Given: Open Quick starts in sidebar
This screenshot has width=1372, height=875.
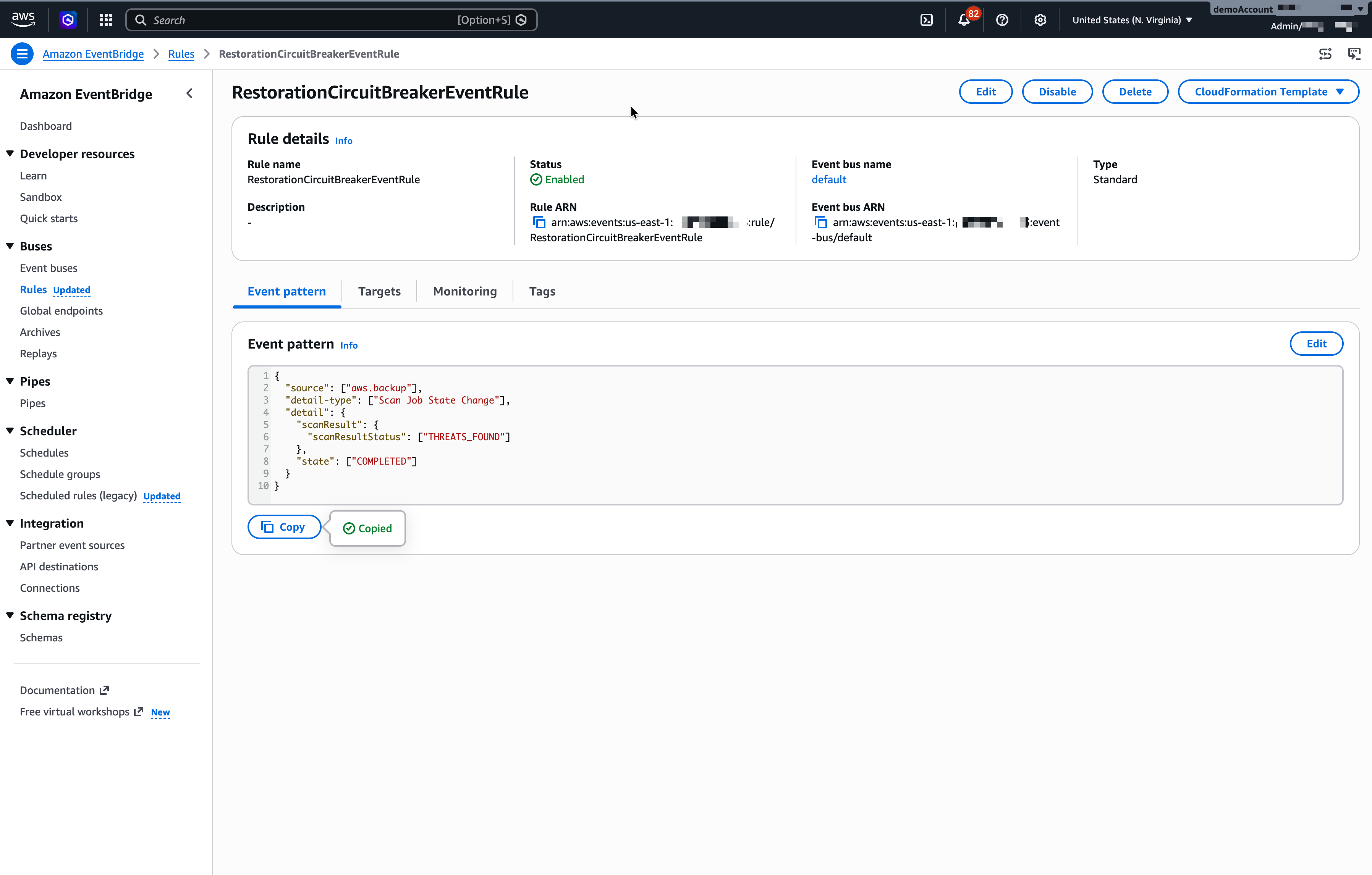Looking at the screenshot, I should (49, 219).
